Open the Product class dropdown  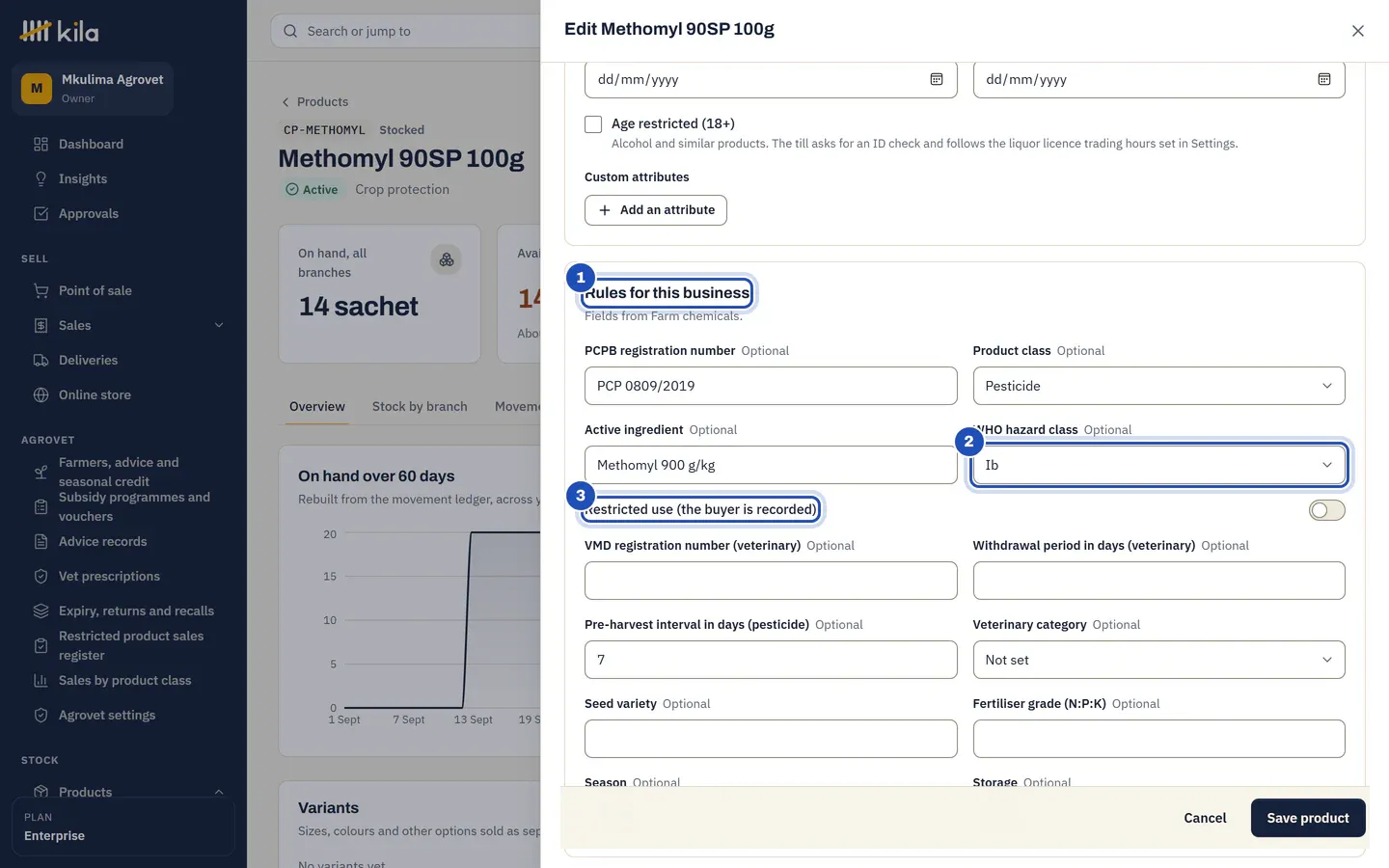point(1158,386)
